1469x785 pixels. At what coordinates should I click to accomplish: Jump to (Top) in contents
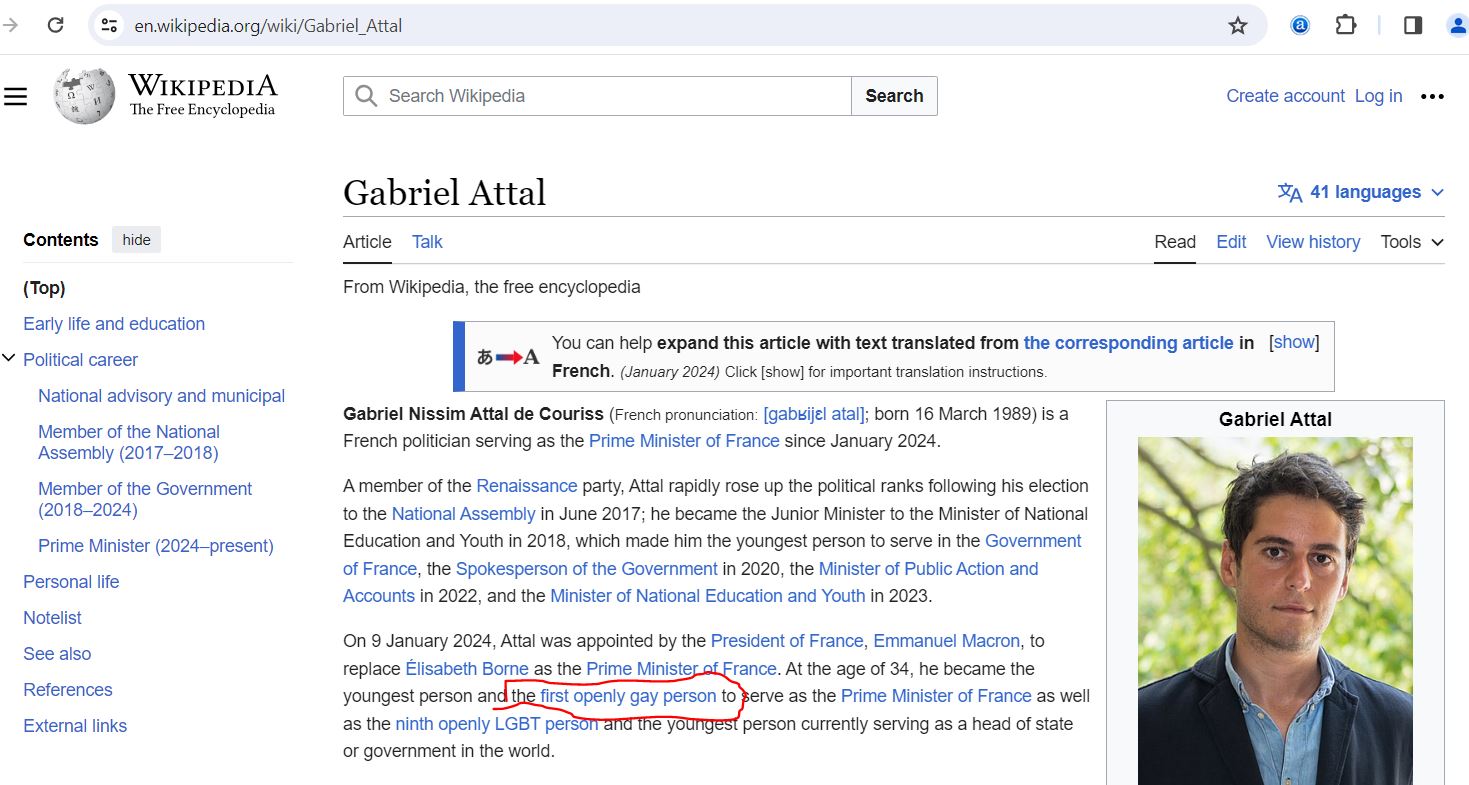(x=44, y=288)
